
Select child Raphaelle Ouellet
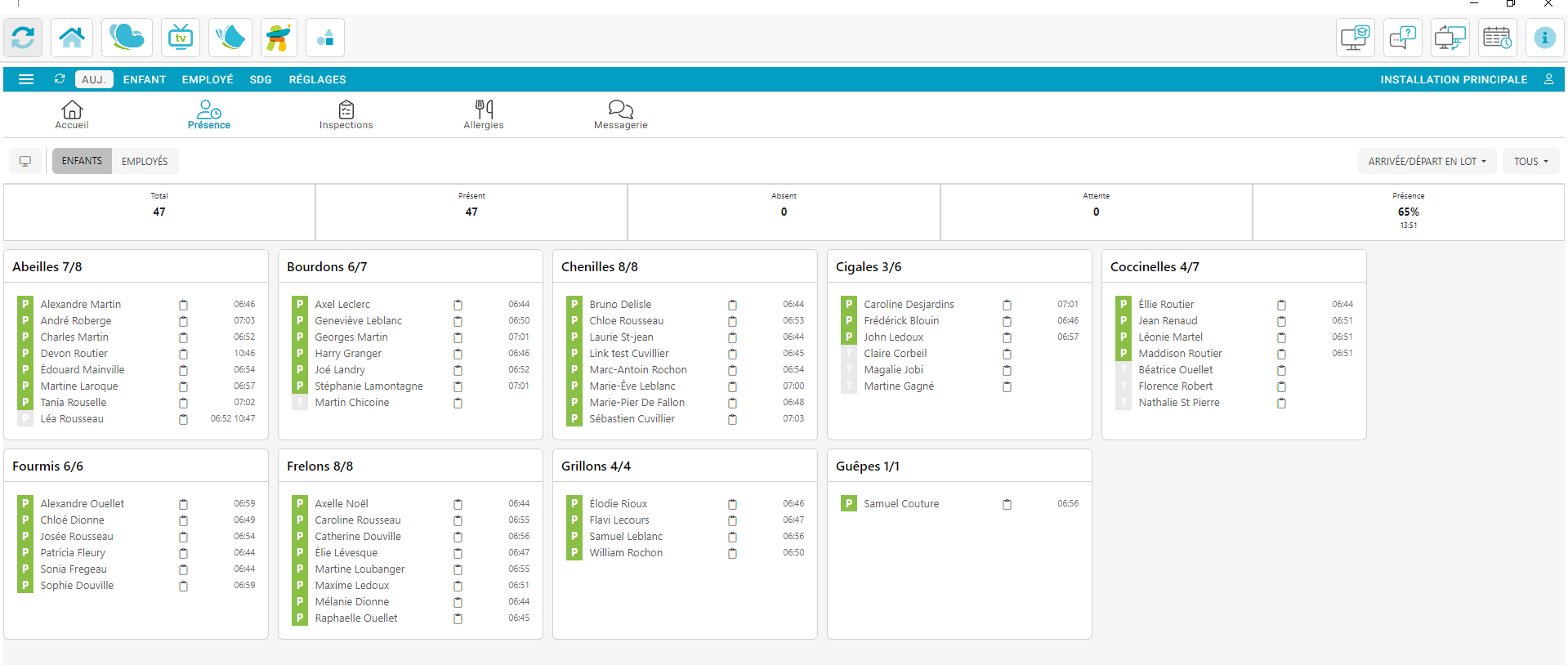point(356,618)
